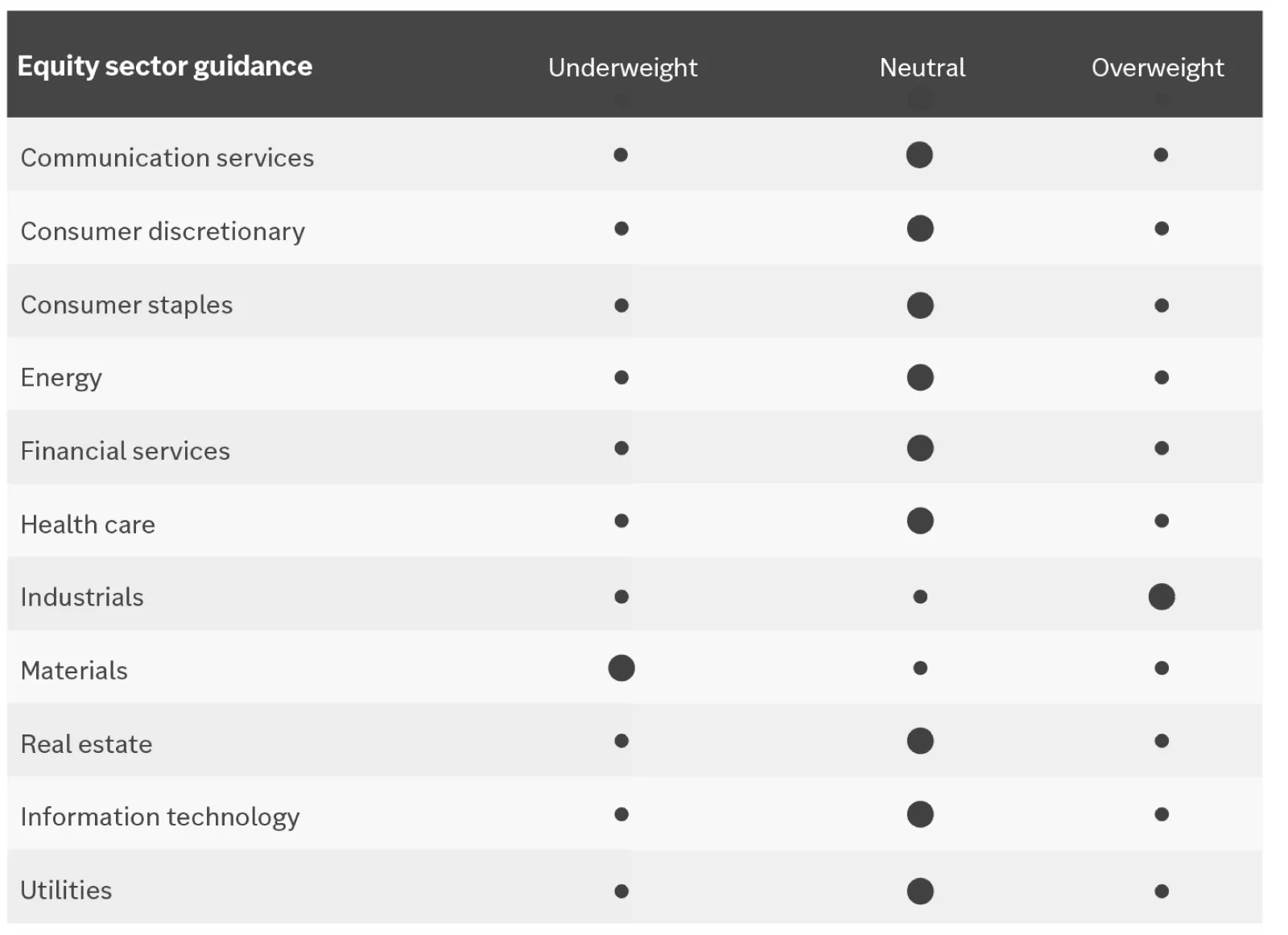
Task: Click the Neutral column header
Action: point(922,68)
